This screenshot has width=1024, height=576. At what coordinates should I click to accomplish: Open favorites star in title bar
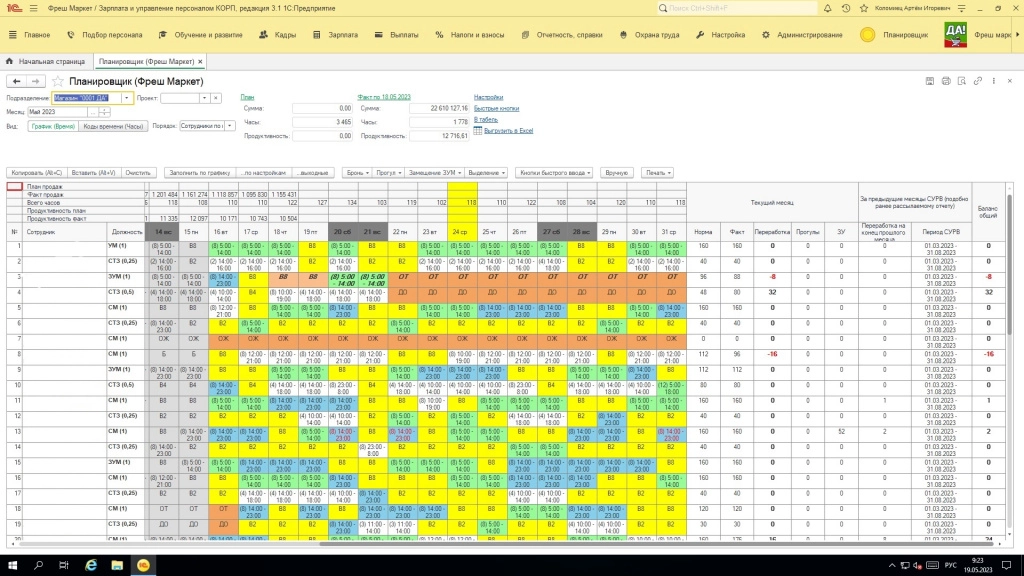pyautogui.click(x=866, y=8)
